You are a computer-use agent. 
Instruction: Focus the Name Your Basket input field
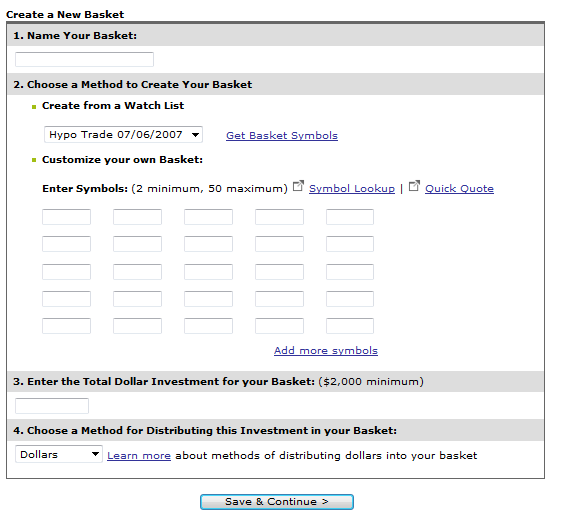(x=84, y=59)
